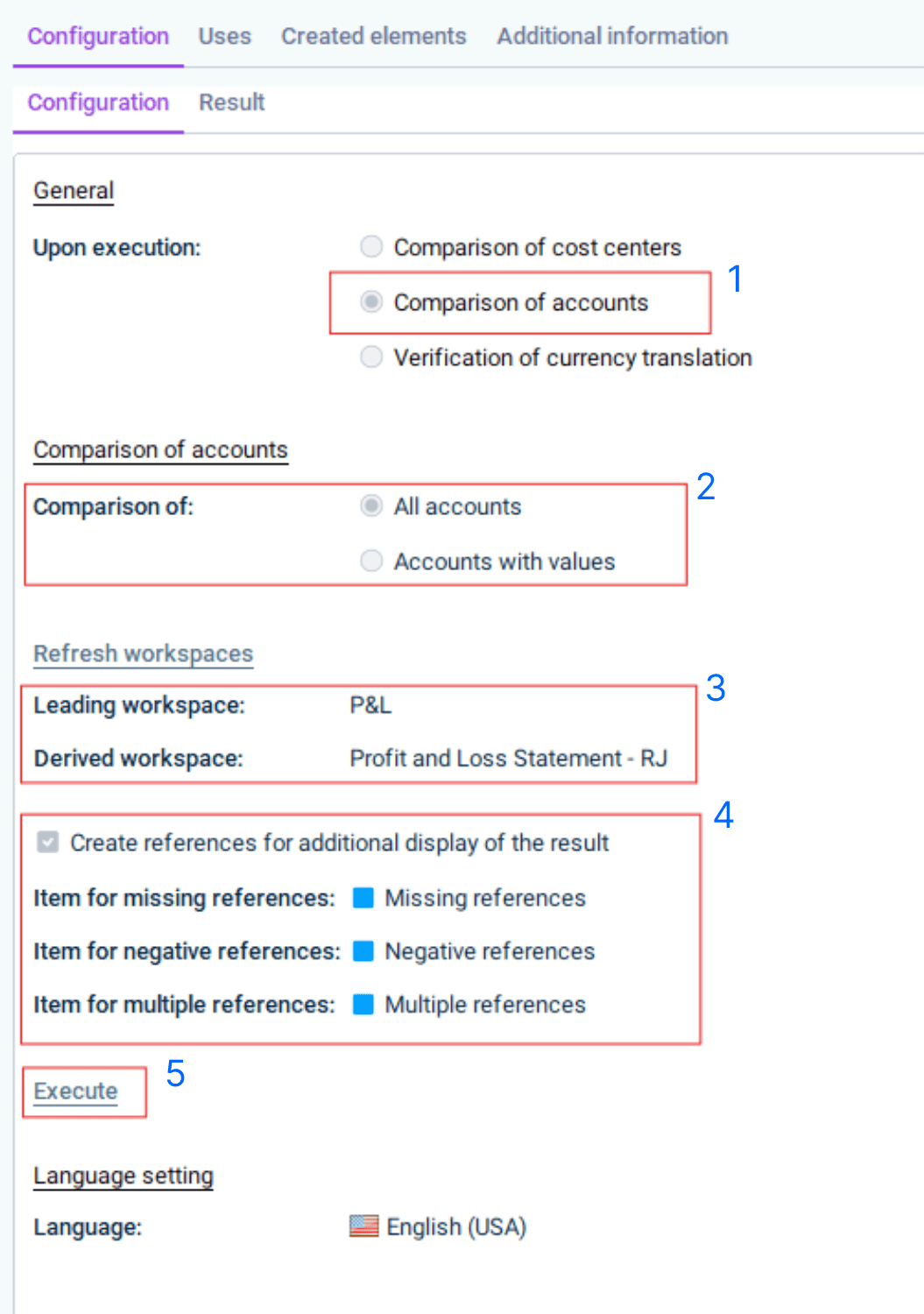
Task: Select Comparison of accounts radio button
Action: coord(371,301)
